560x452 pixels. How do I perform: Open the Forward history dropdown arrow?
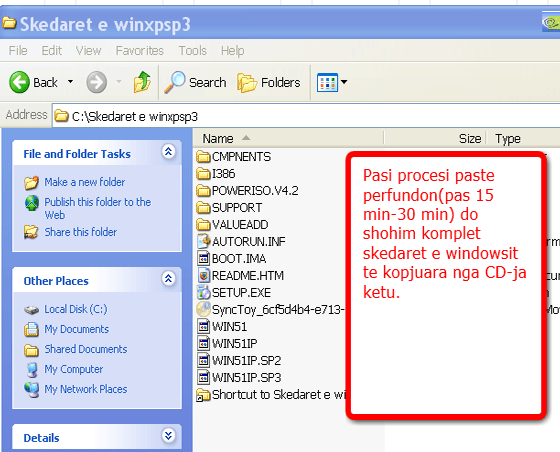coord(119,82)
